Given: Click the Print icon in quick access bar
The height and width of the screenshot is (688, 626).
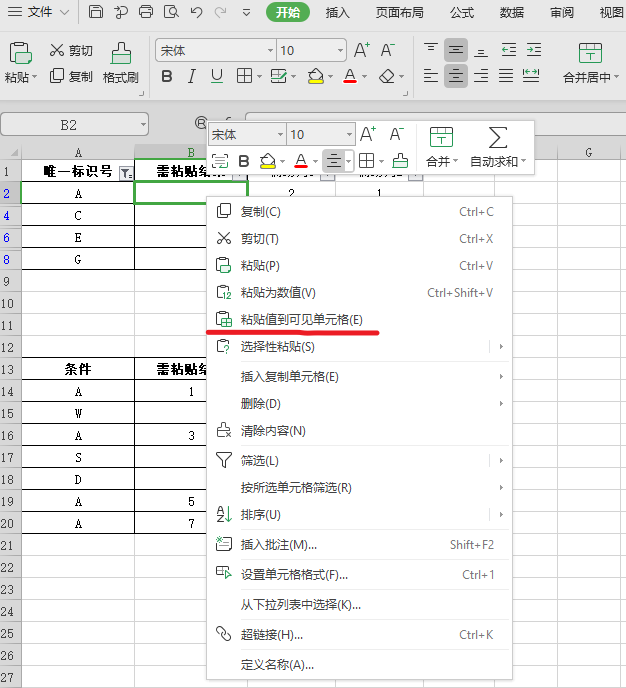Looking at the screenshot, I should pos(146,11).
